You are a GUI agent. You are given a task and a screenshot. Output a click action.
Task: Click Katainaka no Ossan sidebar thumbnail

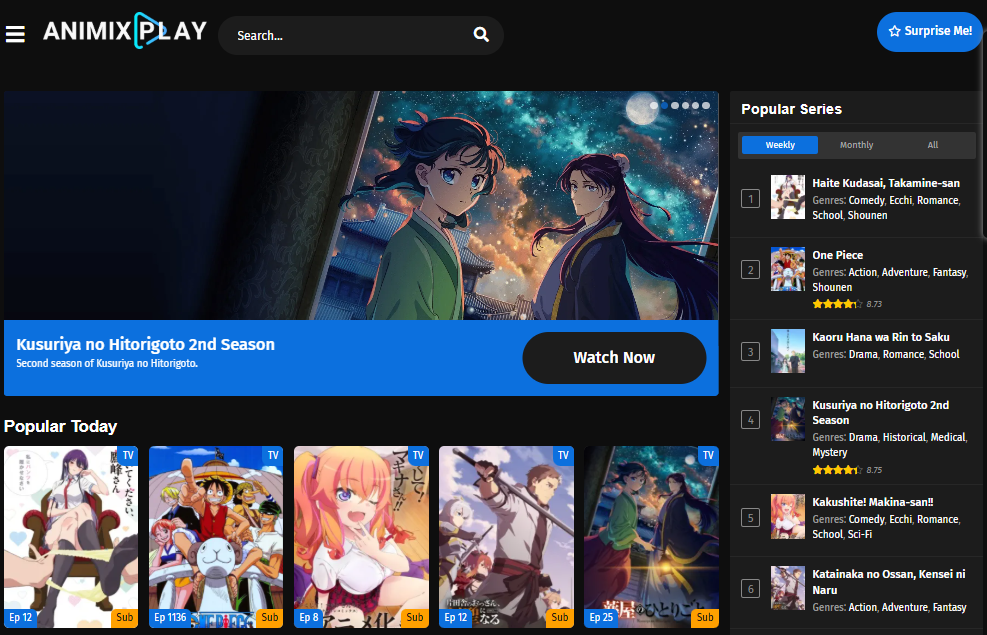[787, 588]
